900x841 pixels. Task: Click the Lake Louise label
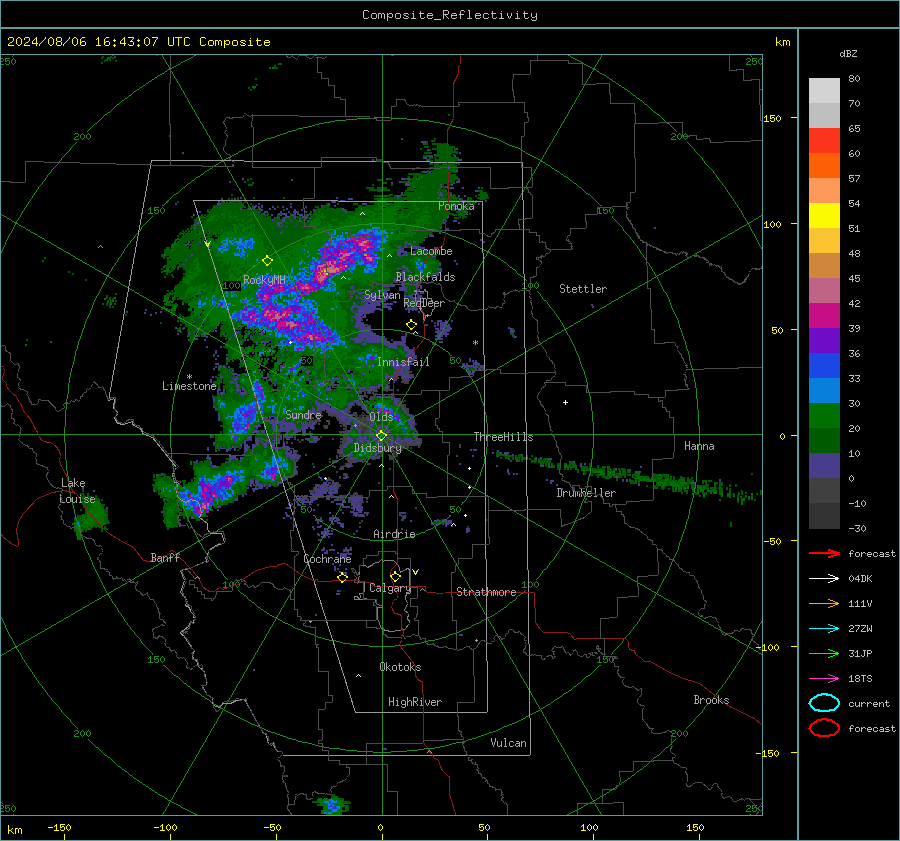pos(77,491)
